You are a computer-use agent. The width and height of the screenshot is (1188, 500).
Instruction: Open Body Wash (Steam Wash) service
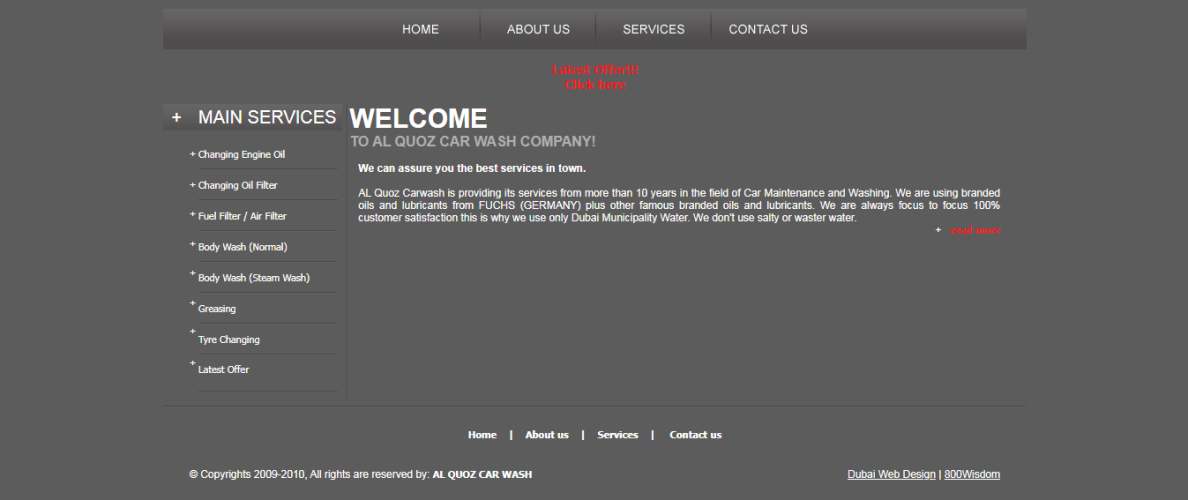pyautogui.click(x=254, y=278)
